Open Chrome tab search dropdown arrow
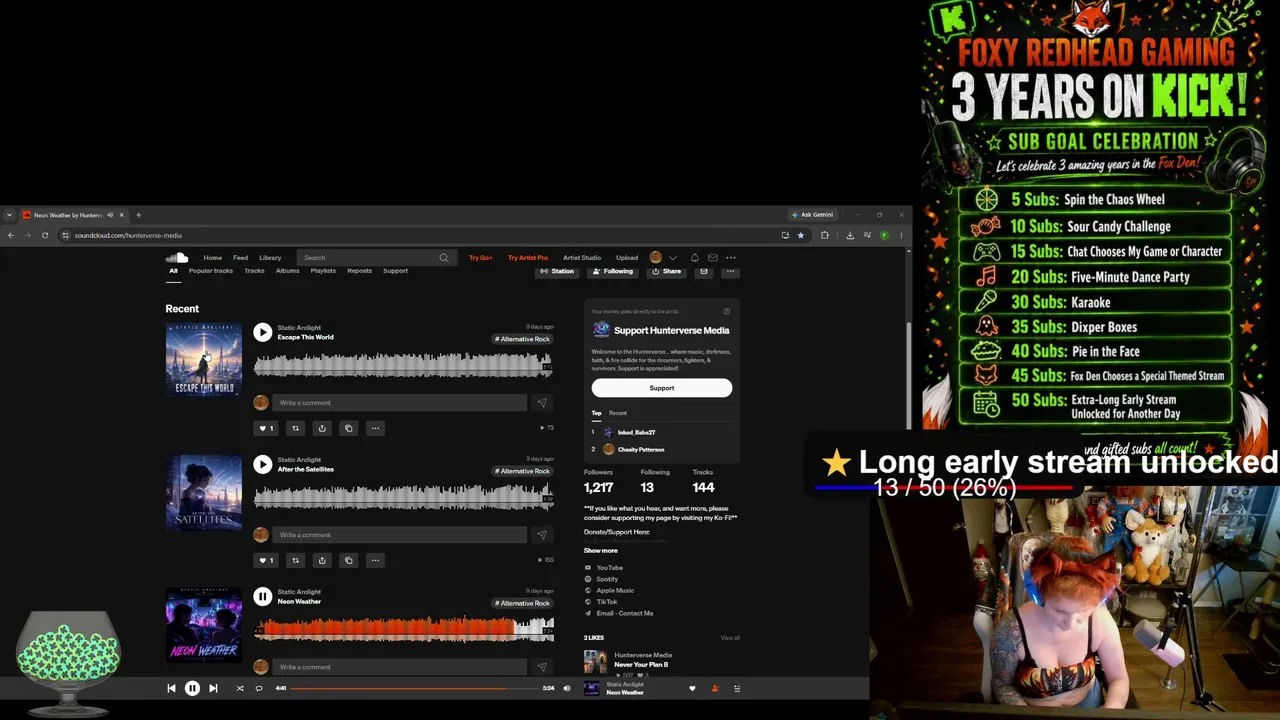The height and width of the screenshot is (720, 1280). pos(9,215)
